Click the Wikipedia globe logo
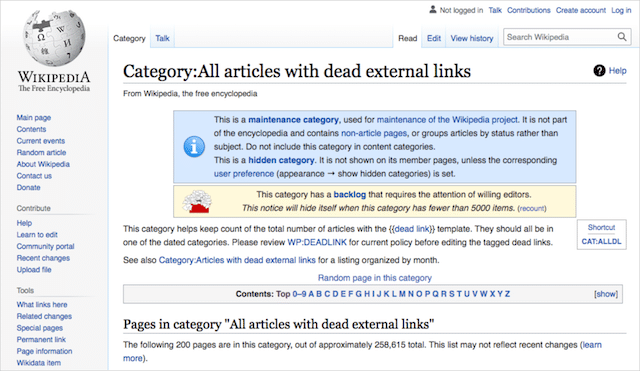 point(54,38)
